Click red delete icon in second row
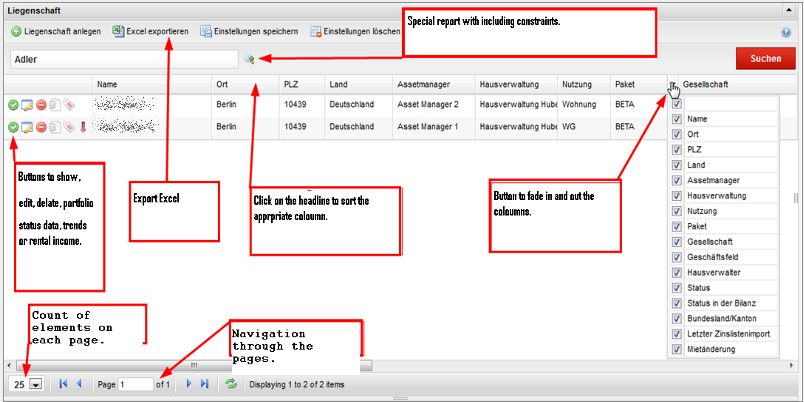 41,126
